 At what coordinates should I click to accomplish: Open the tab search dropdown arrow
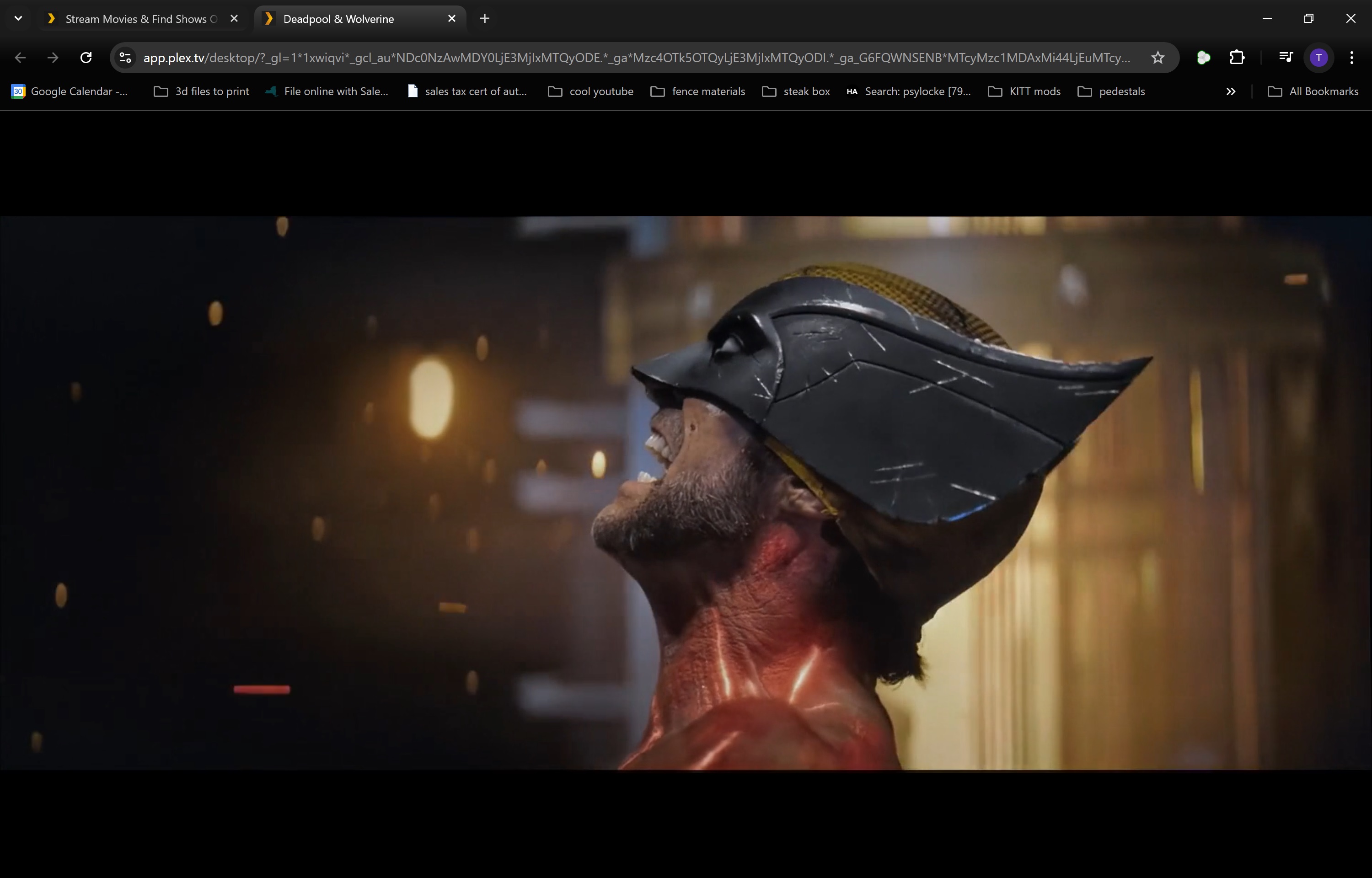[18, 18]
